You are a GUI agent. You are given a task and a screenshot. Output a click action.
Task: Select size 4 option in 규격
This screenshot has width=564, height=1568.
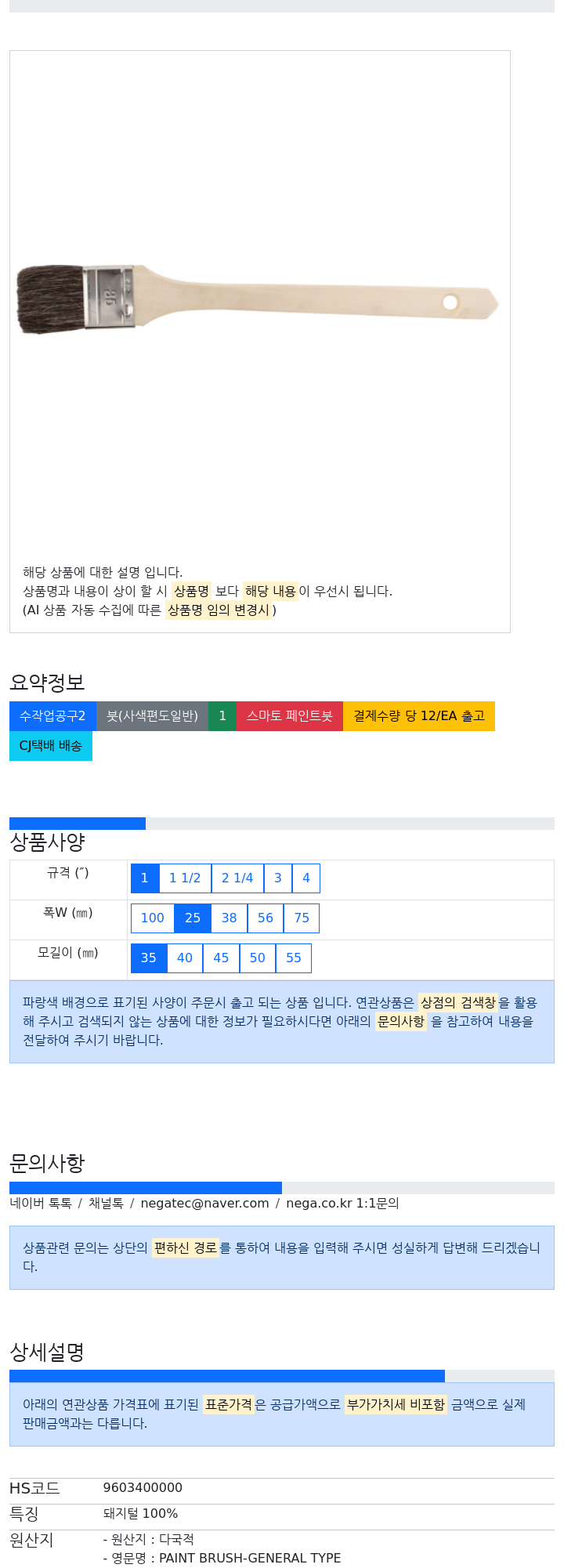point(306,878)
